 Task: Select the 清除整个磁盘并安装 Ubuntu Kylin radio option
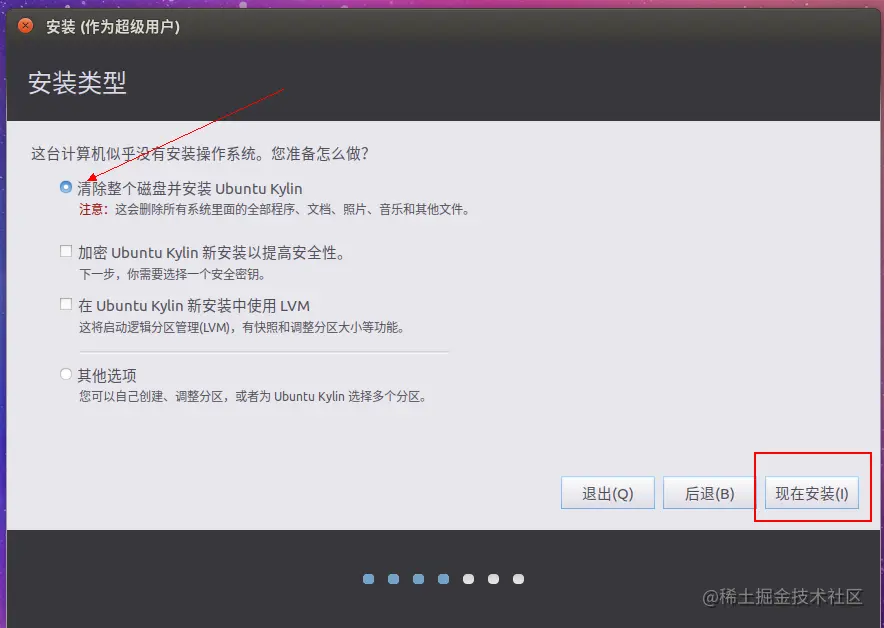click(x=65, y=188)
